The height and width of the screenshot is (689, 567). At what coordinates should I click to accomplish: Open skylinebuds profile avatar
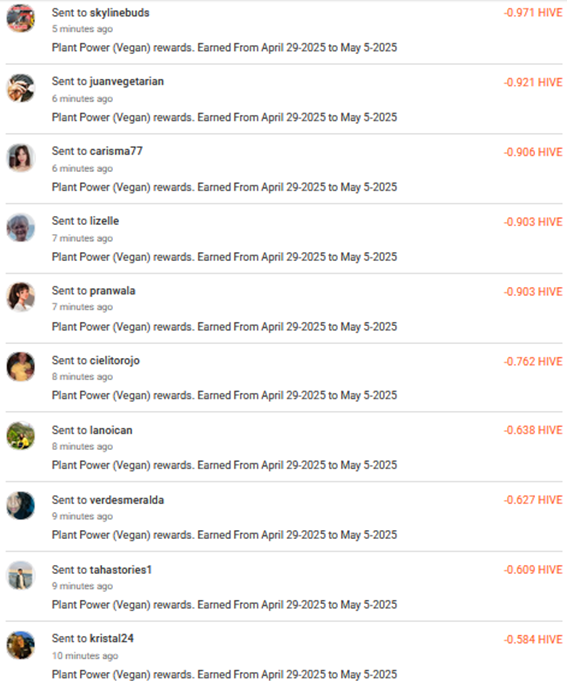21,18
